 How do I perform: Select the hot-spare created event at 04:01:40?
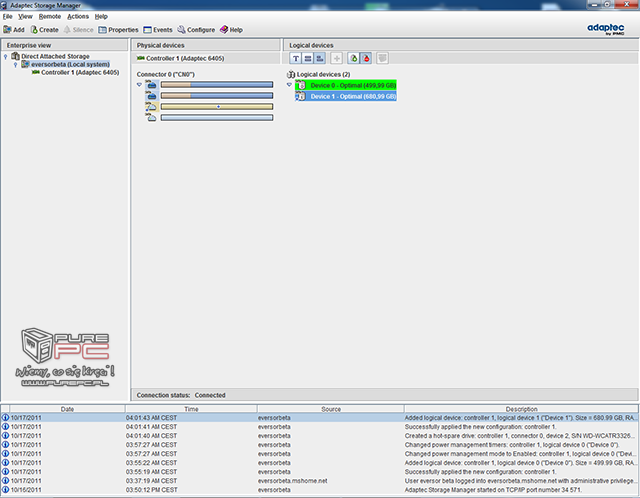pyautogui.click(x=320, y=436)
